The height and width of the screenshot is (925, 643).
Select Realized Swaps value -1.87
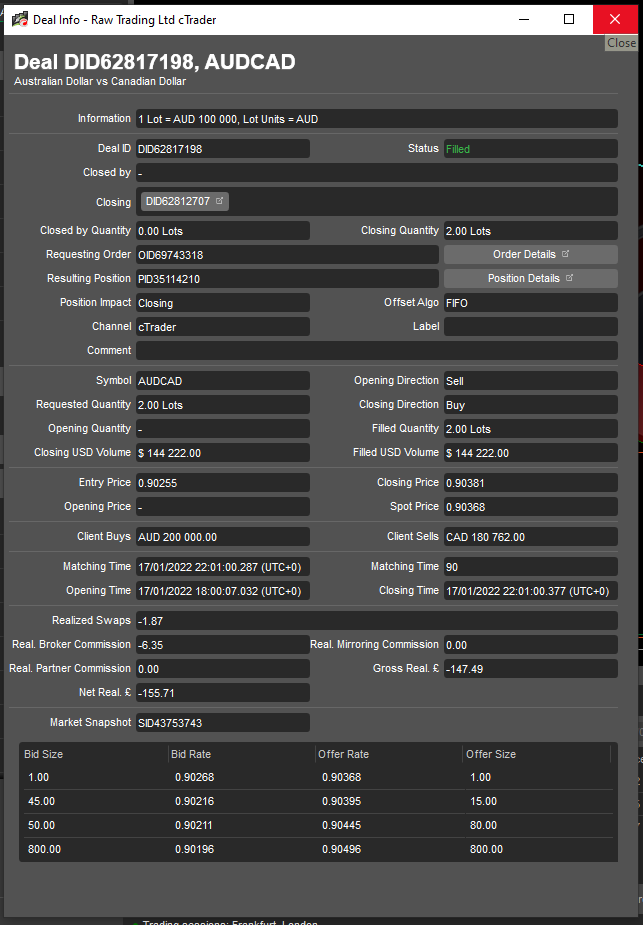[377, 621]
